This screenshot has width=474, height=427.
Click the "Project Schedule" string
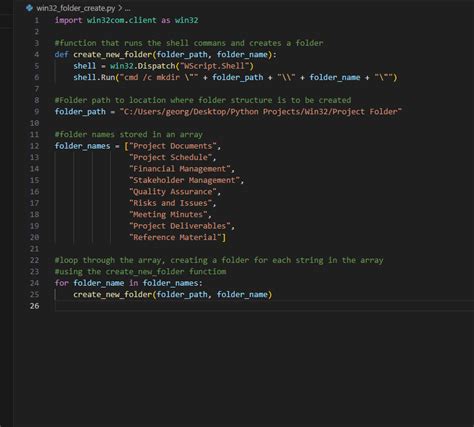(170, 157)
